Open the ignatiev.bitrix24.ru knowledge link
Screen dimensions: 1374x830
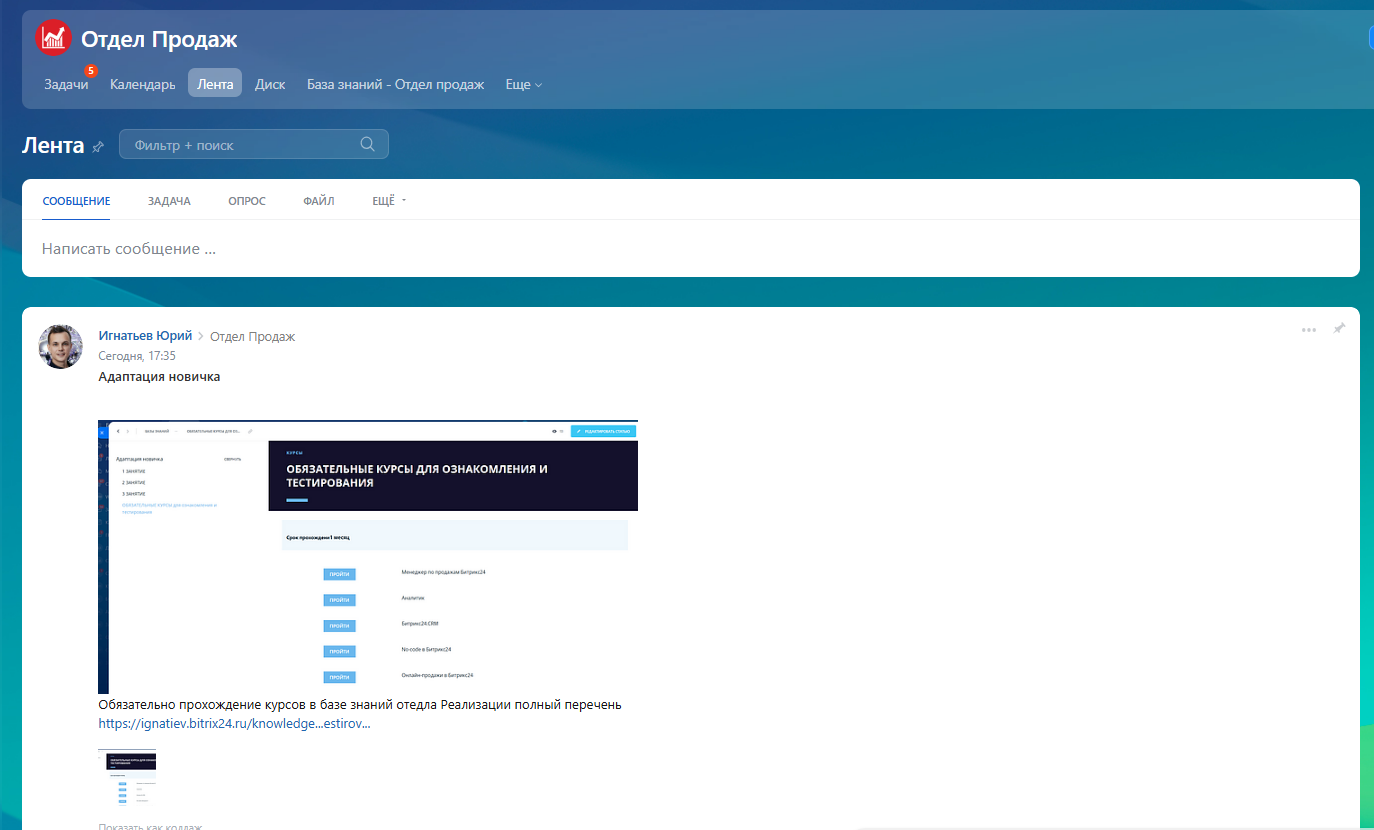(234, 723)
